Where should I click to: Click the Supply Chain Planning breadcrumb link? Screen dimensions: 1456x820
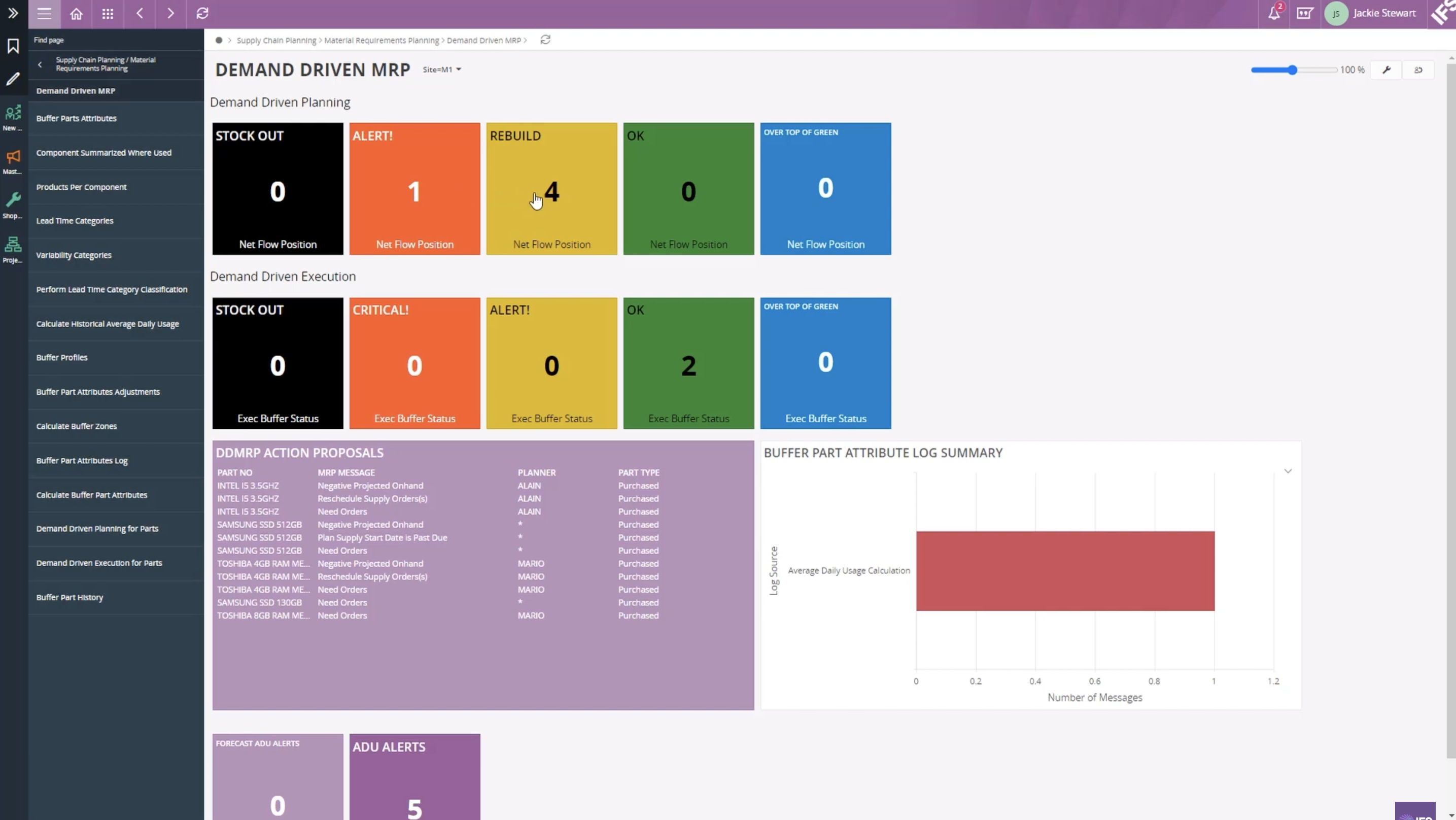[276, 40]
